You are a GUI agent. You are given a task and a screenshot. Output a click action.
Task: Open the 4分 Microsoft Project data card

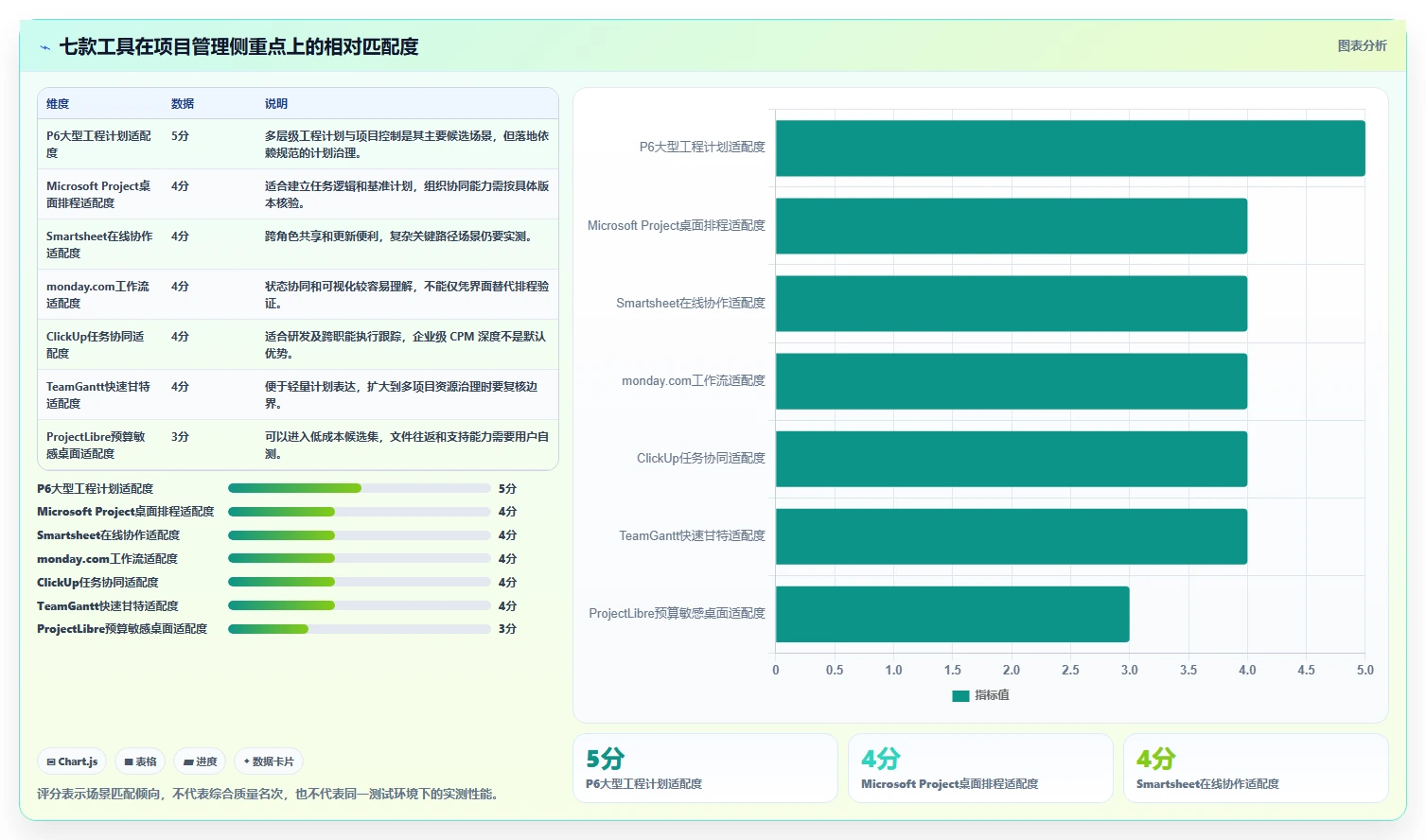[x=980, y=768]
